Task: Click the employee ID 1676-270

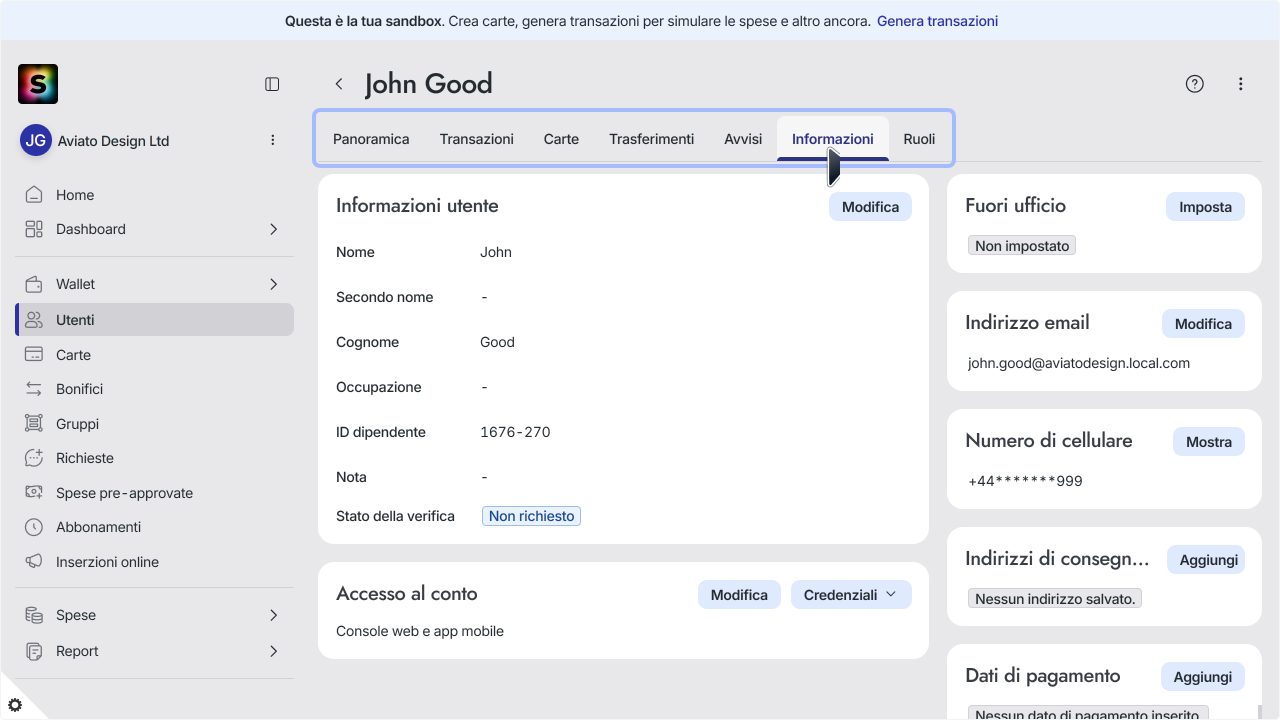Action: [x=515, y=432]
